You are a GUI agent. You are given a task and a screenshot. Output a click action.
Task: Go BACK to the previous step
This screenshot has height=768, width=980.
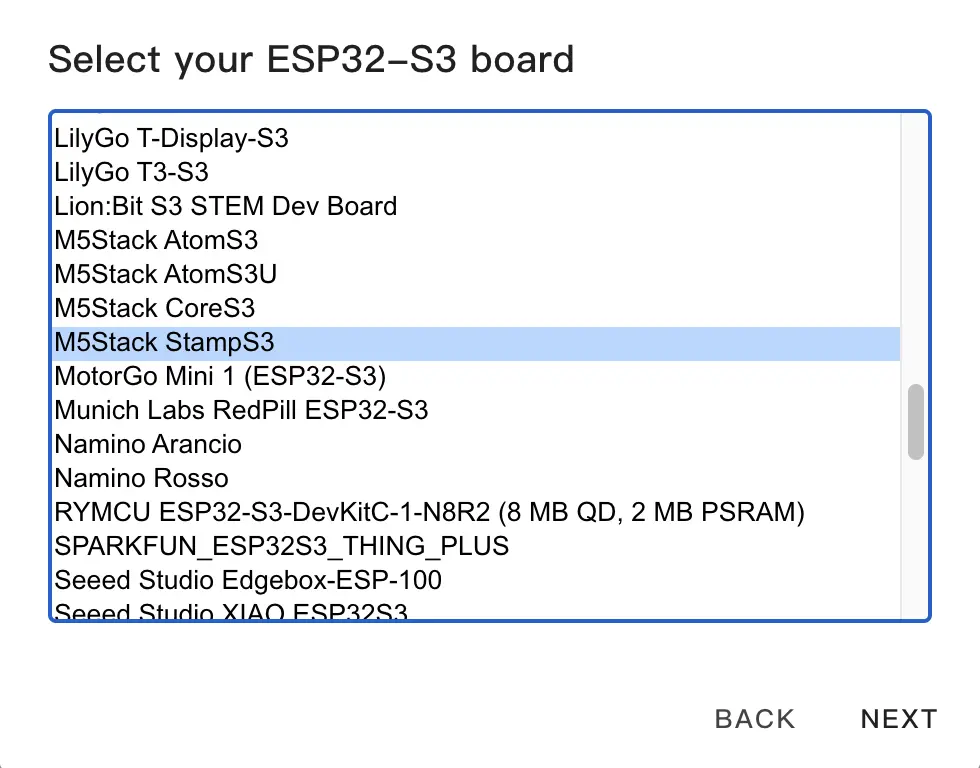click(x=755, y=719)
